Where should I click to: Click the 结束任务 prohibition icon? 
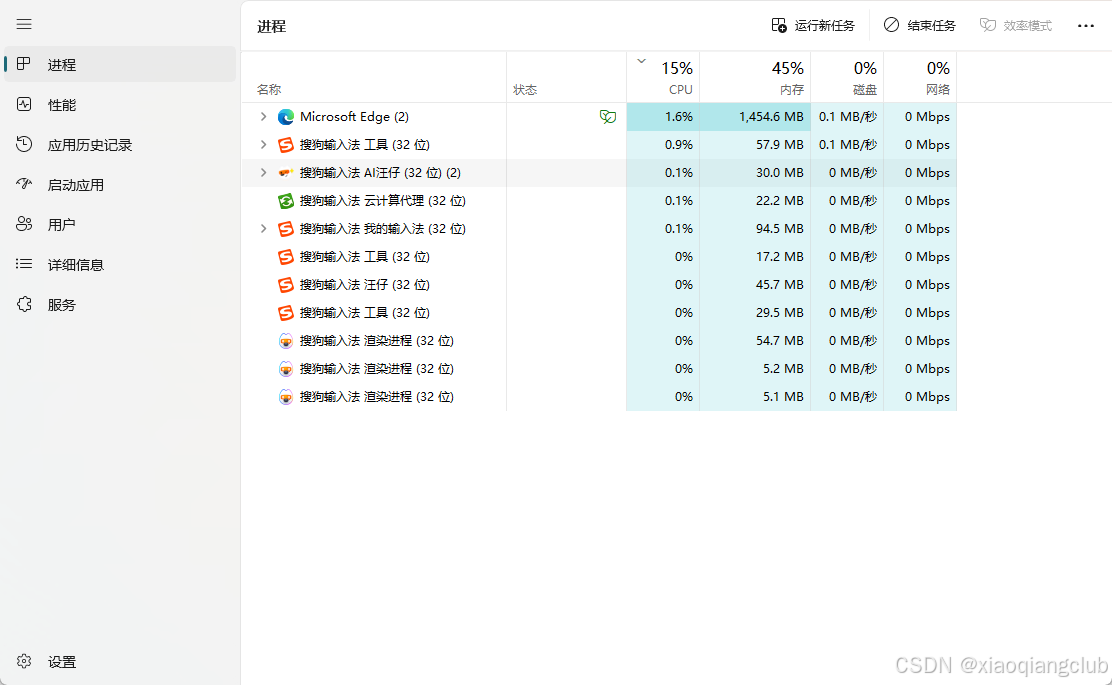[x=891, y=24]
